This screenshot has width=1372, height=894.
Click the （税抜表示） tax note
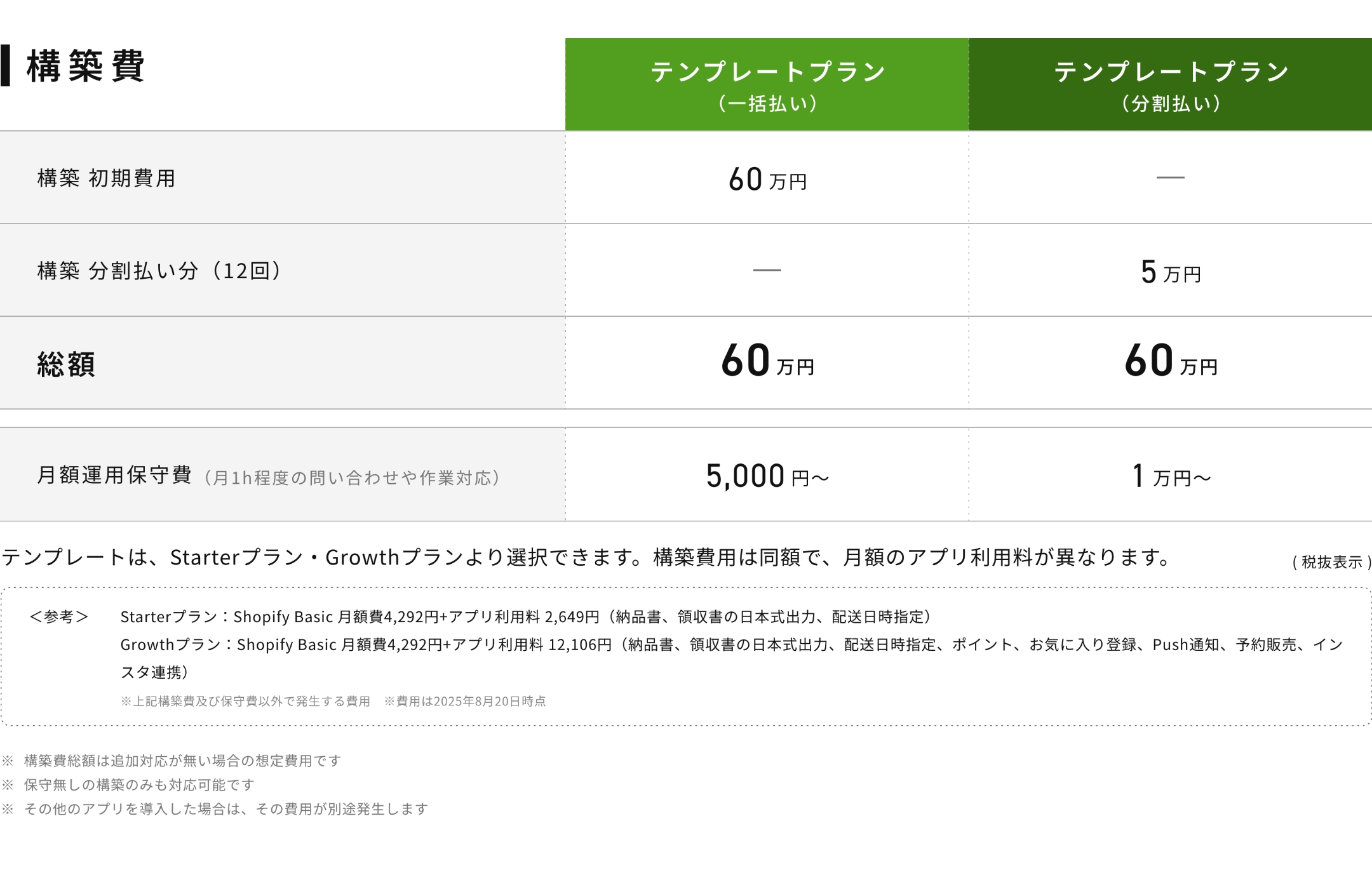click(x=1331, y=562)
